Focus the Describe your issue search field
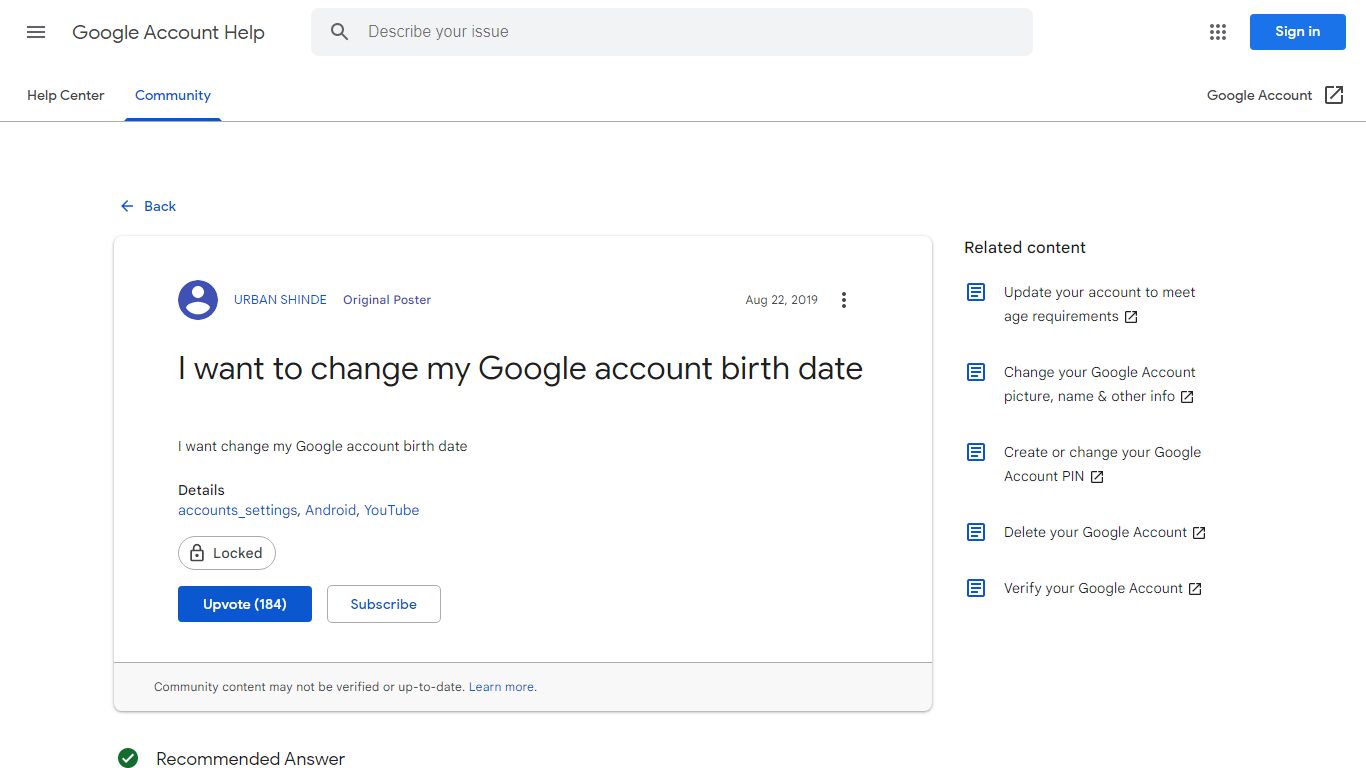Screen dimensions: 1366x768 point(672,32)
